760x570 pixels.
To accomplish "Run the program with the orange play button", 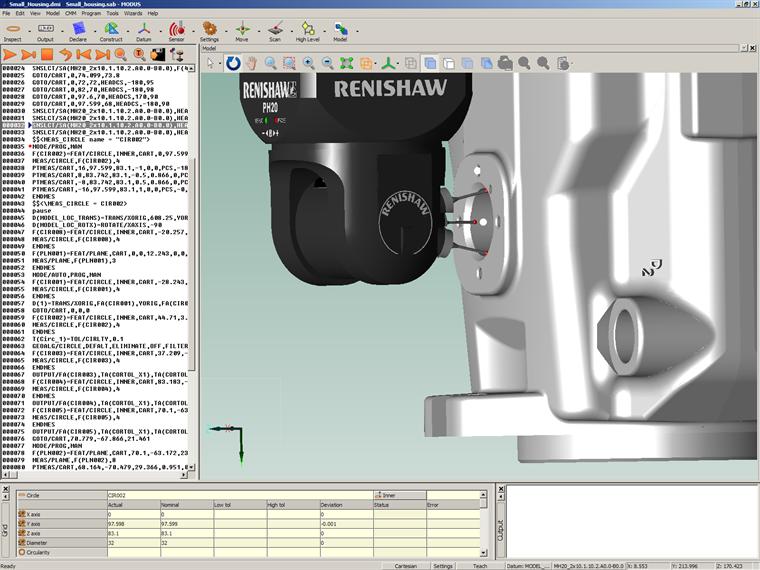I will [10, 55].
